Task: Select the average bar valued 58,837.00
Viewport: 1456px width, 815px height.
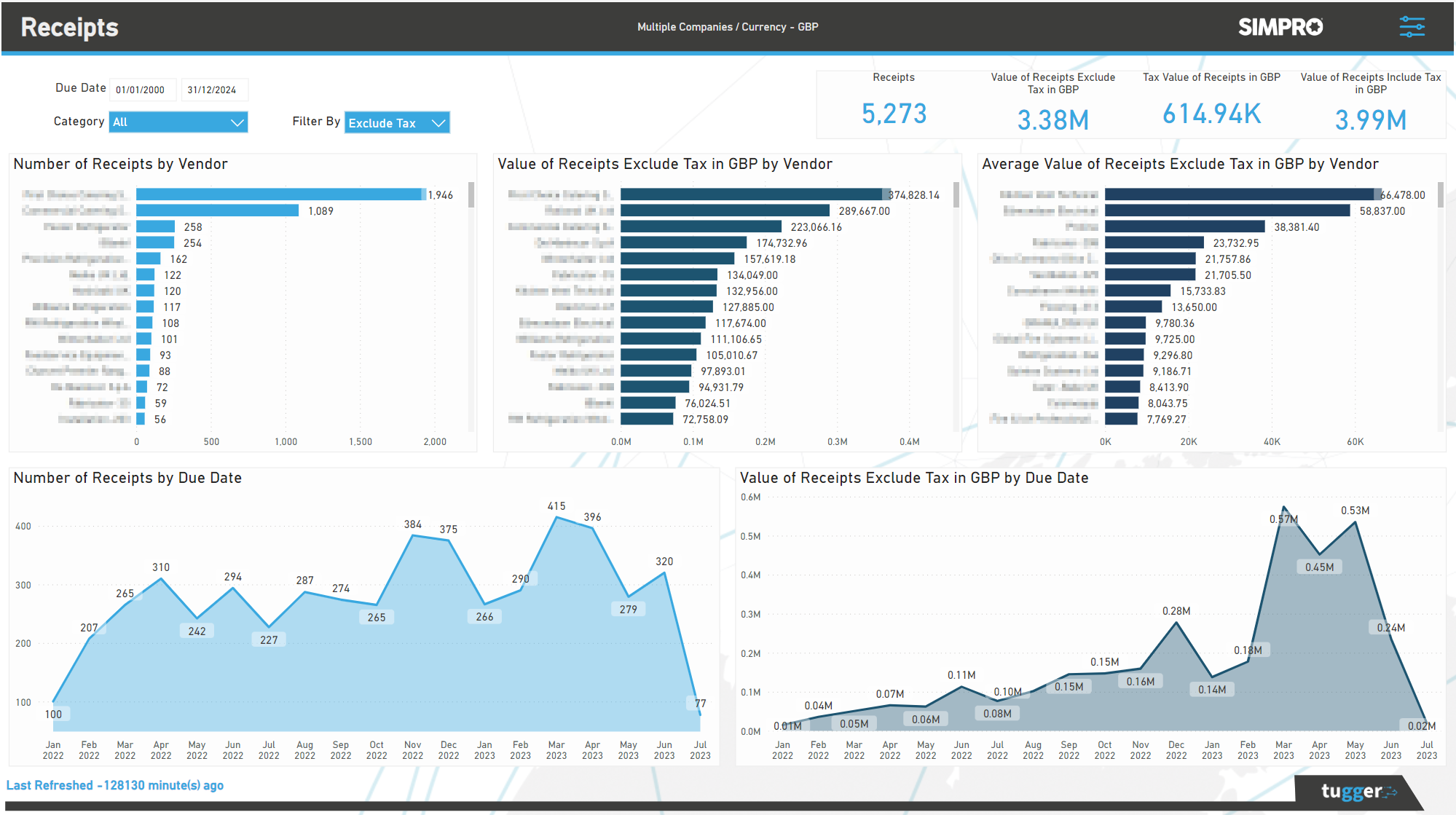Action: coord(1227,210)
